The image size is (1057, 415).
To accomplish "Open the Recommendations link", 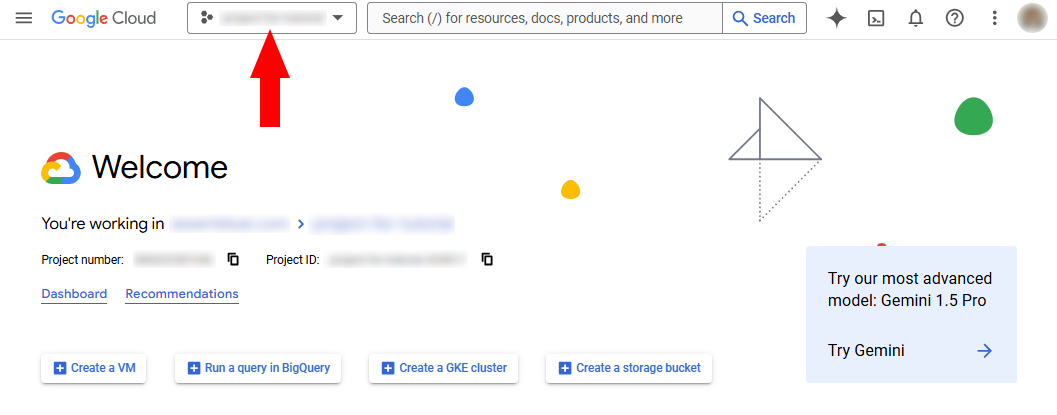I will 182,294.
